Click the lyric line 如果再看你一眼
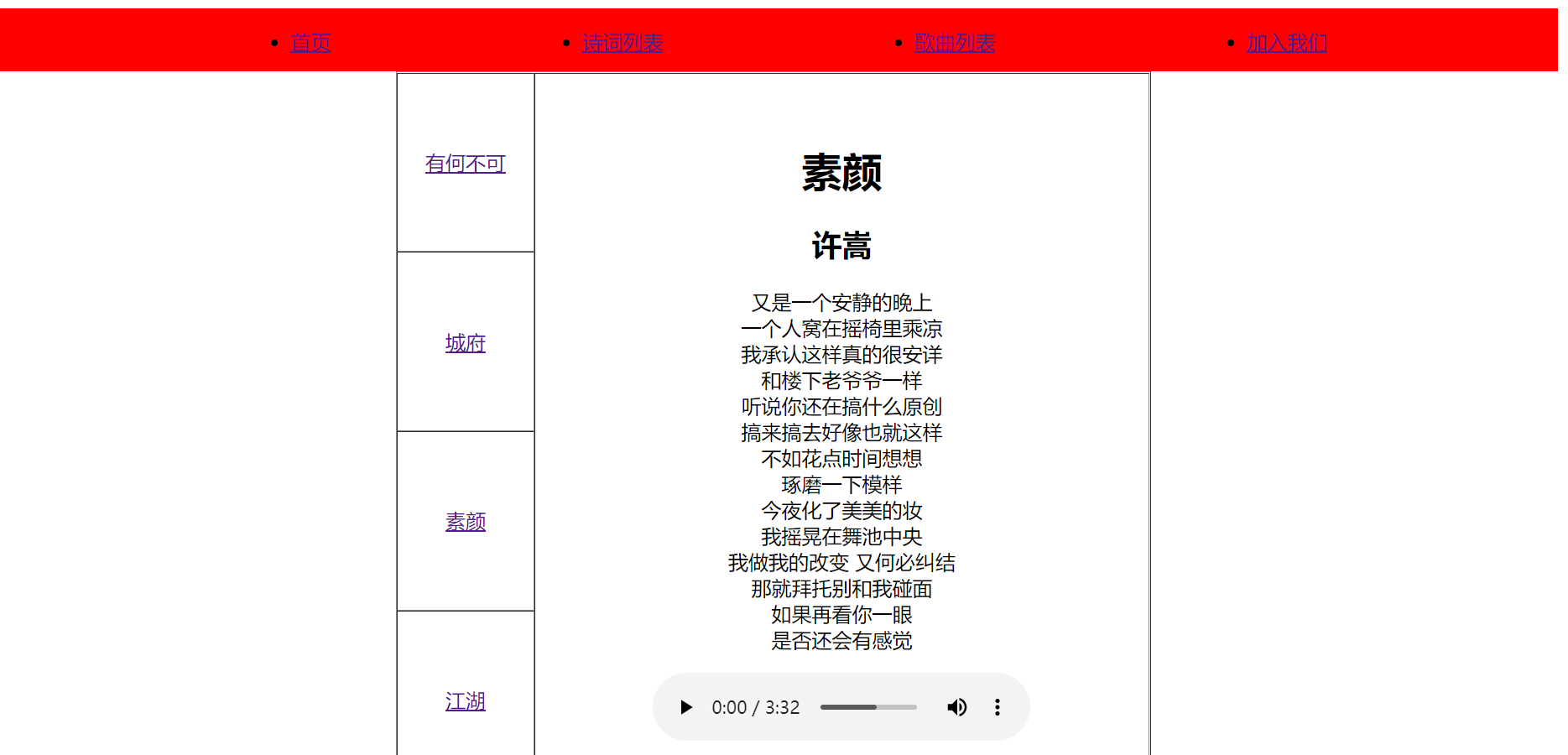1568x755 pixels. point(842,615)
